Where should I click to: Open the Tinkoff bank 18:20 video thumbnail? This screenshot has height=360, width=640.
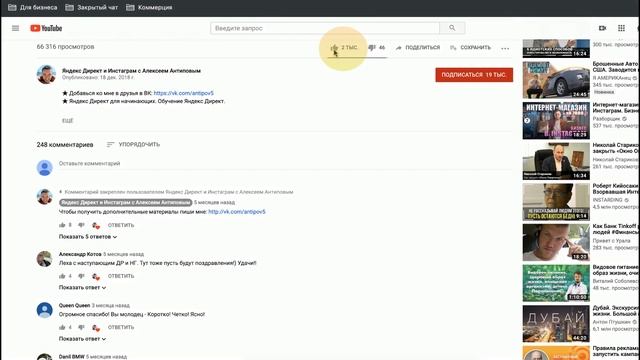click(556, 242)
